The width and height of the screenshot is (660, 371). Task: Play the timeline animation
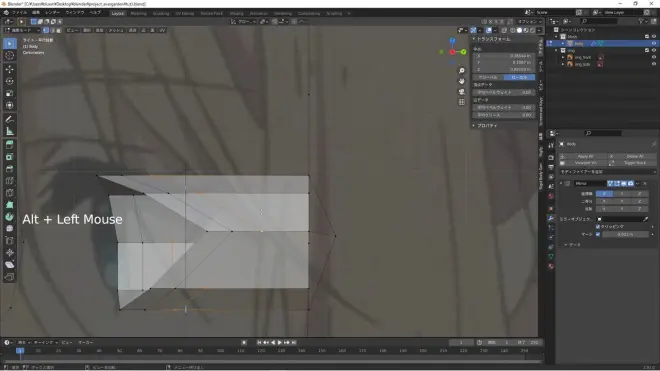pyautogui.click(x=279, y=342)
